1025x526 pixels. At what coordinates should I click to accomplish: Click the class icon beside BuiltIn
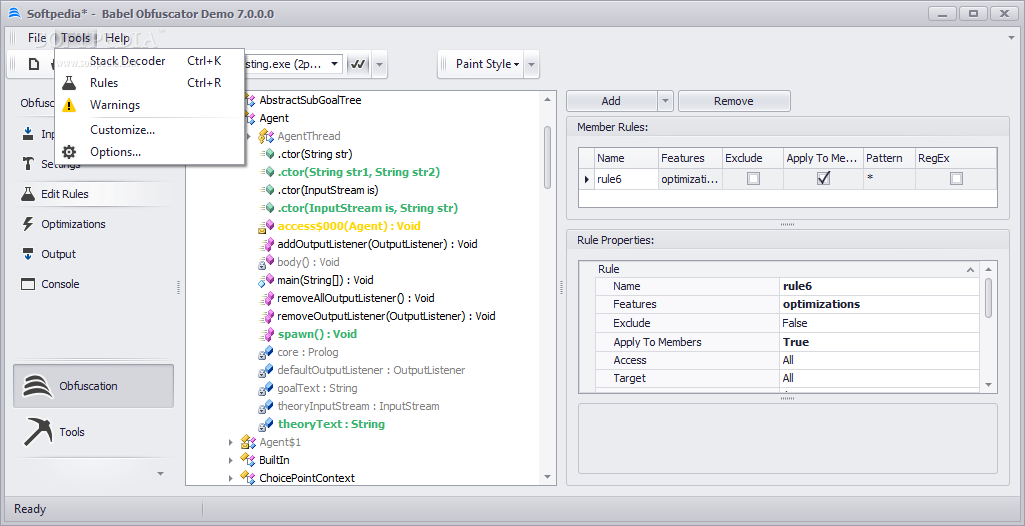coord(248,460)
